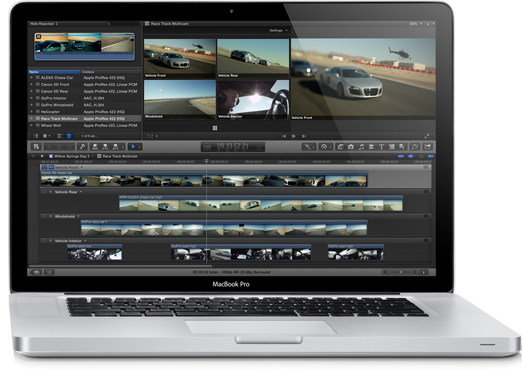Click the Share project export icon

[x=427, y=147]
